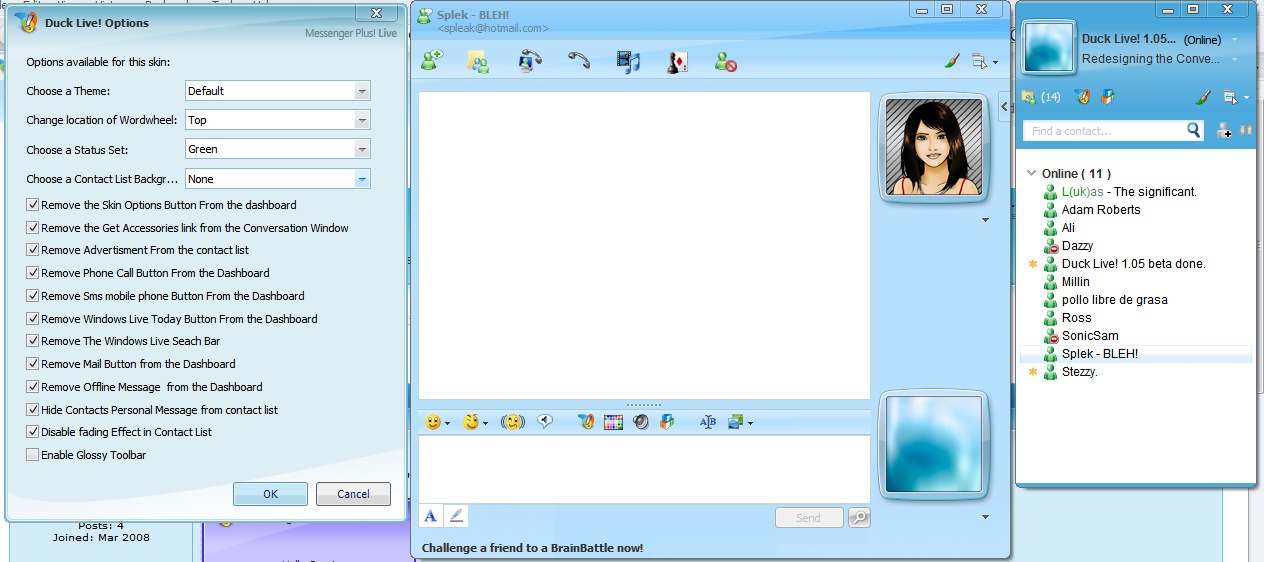Open voice clip icon
This screenshot has height=562, width=1264.
[545, 422]
